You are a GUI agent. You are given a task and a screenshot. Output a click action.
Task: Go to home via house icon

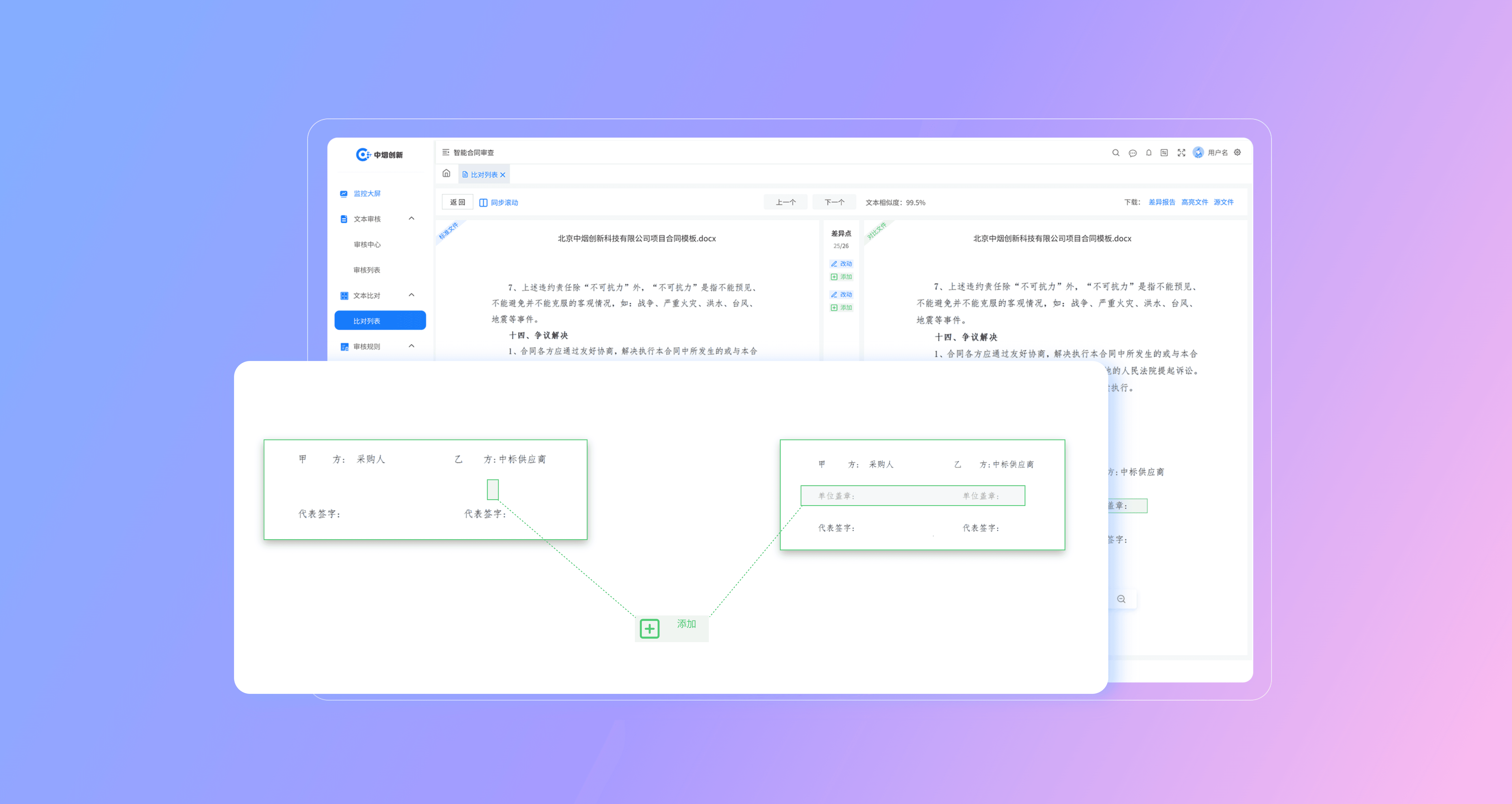(446, 174)
